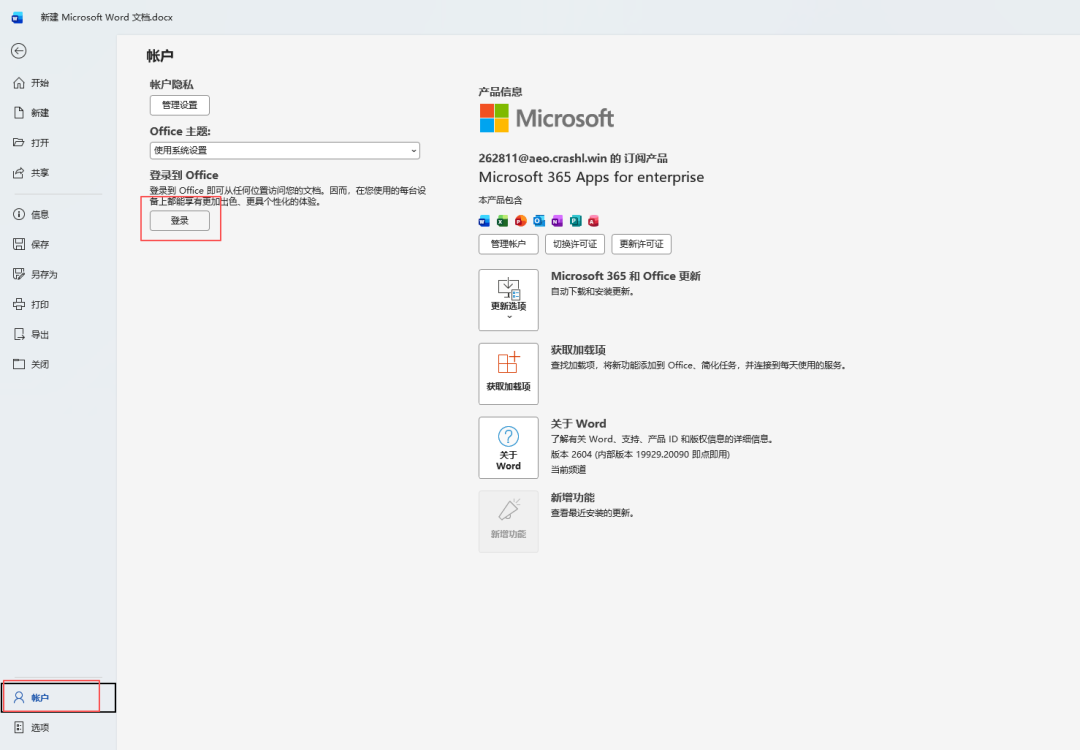Click the Access product icon

pos(593,221)
